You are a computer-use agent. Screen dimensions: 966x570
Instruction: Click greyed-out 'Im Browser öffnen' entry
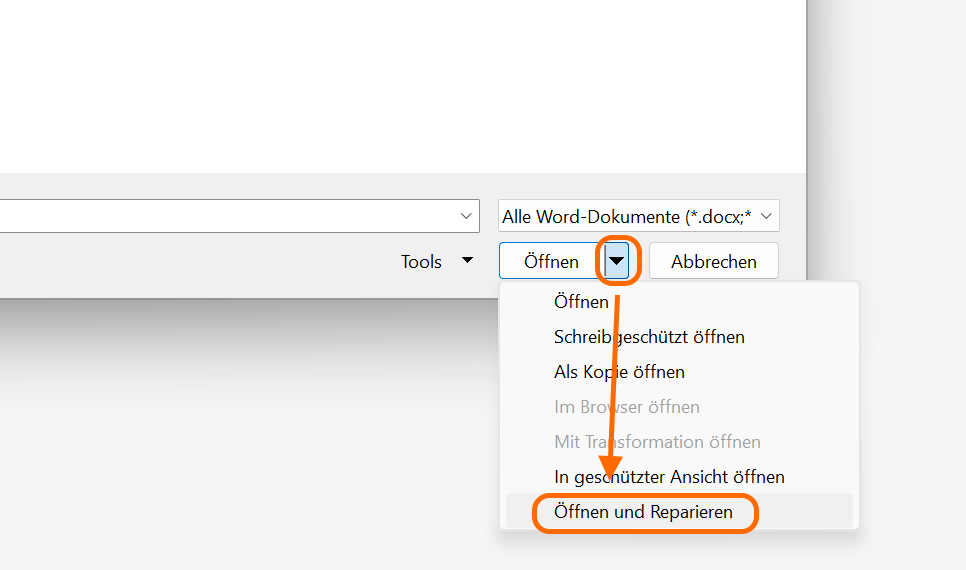[627, 407]
